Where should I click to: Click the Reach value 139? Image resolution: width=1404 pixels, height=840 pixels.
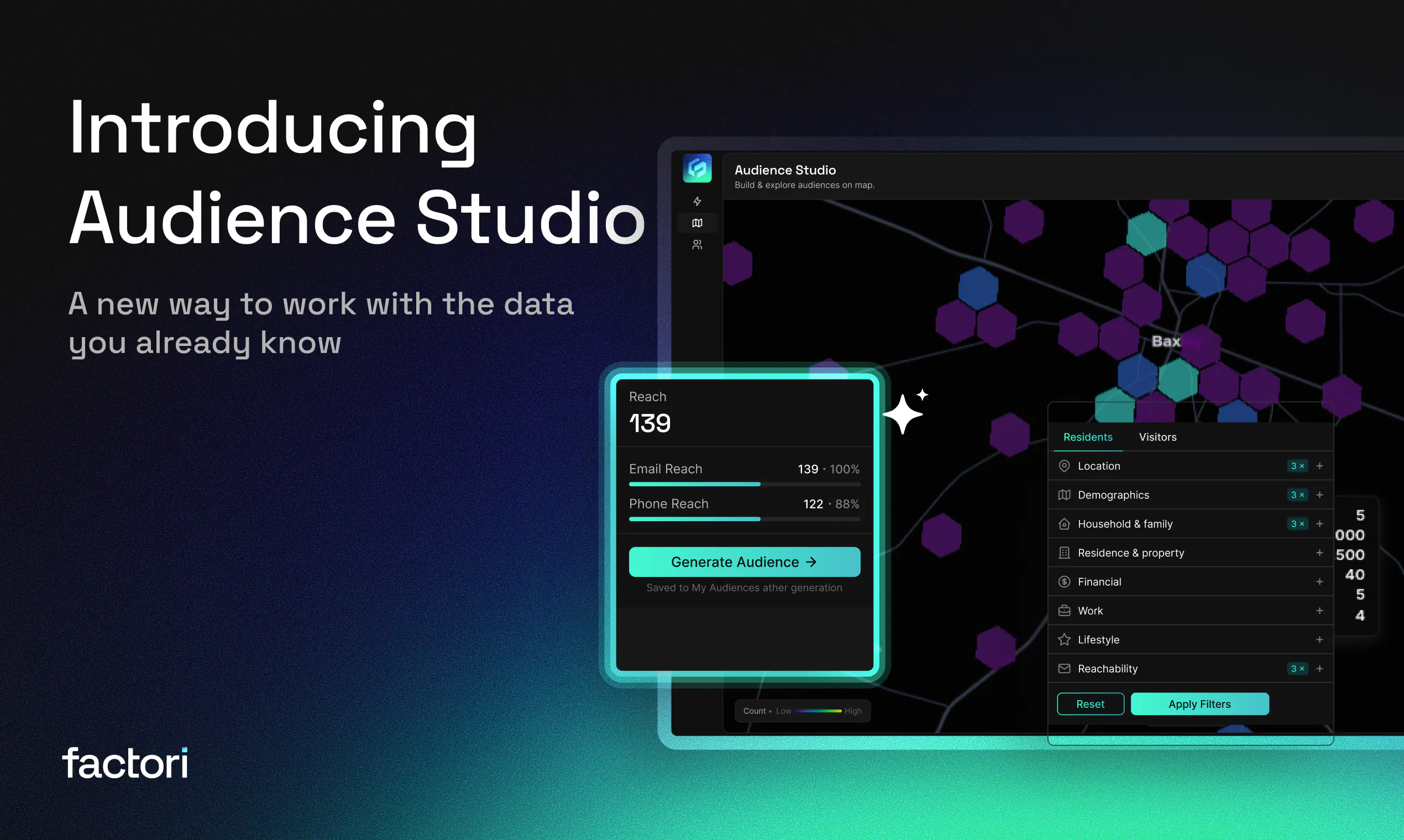coord(649,423)
